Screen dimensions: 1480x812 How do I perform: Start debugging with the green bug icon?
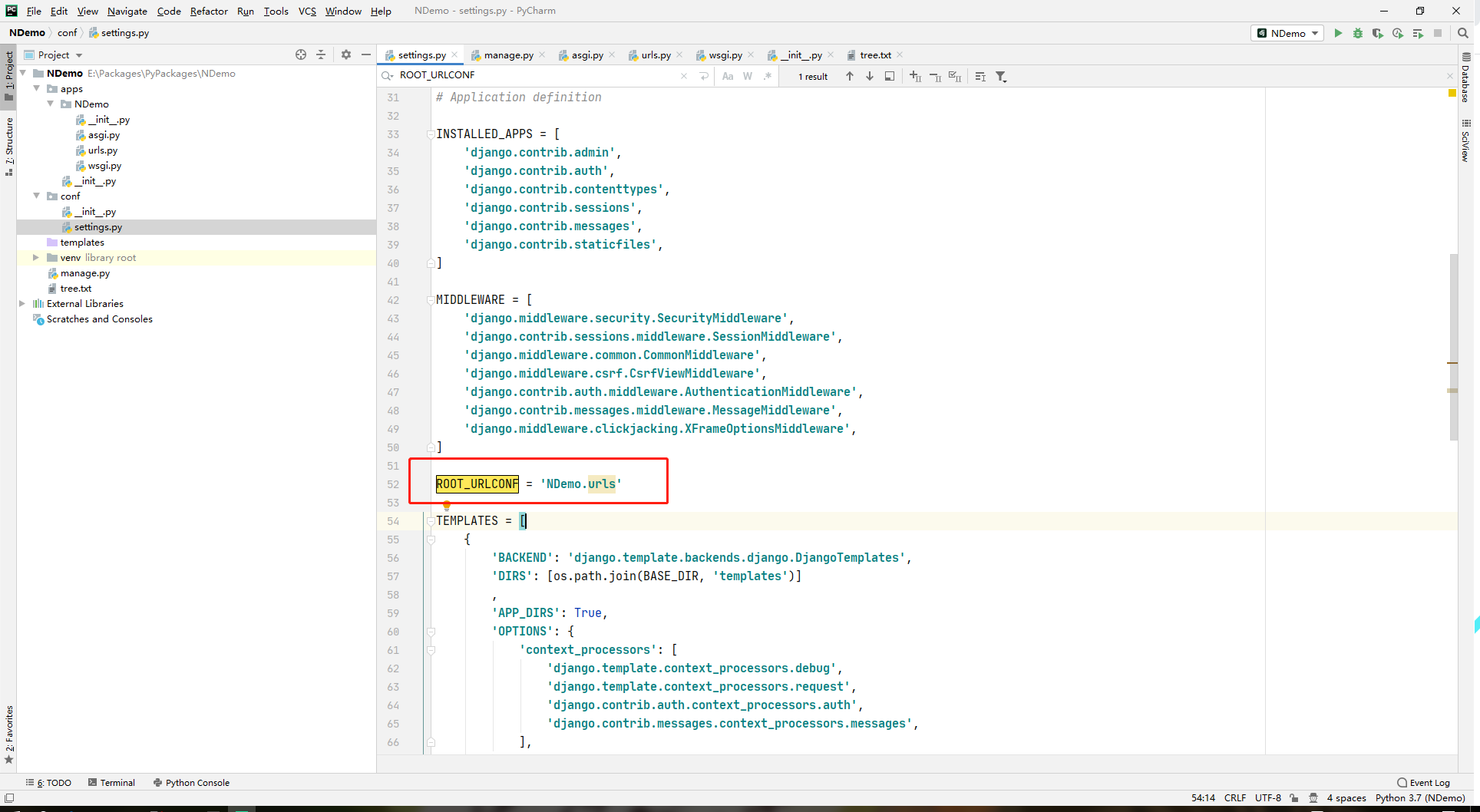tap(1358, 33)
